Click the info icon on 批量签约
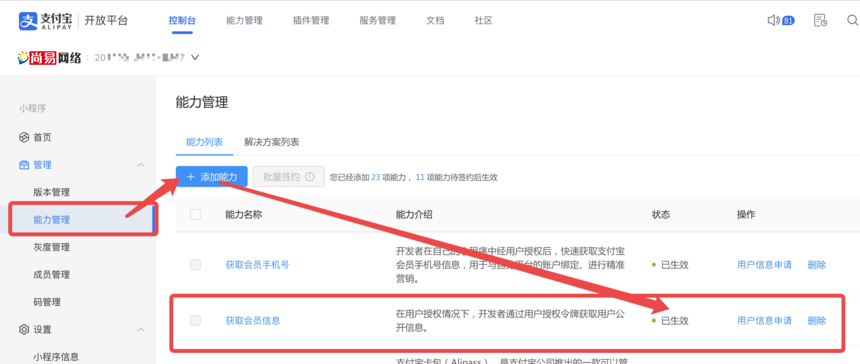Viewport: 860px width, 364px height. (309, 177)
